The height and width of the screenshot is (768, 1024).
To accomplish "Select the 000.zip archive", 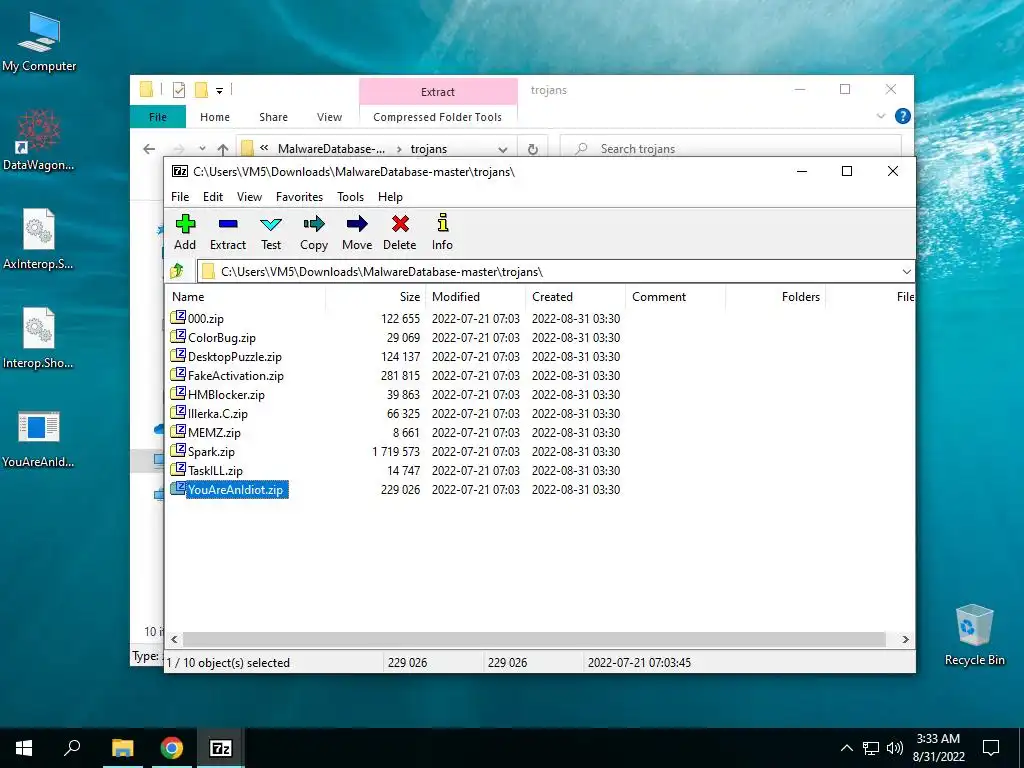I will pos(197,319).
